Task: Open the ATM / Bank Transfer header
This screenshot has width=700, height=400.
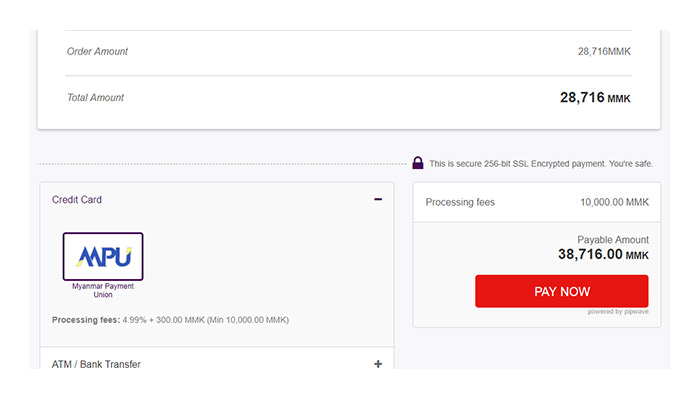Action: coord(217,360)
